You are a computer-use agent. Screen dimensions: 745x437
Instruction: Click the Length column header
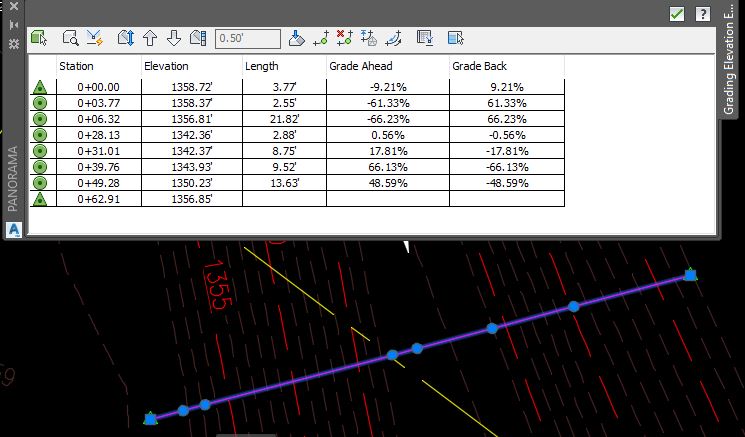tap(284, 66)
